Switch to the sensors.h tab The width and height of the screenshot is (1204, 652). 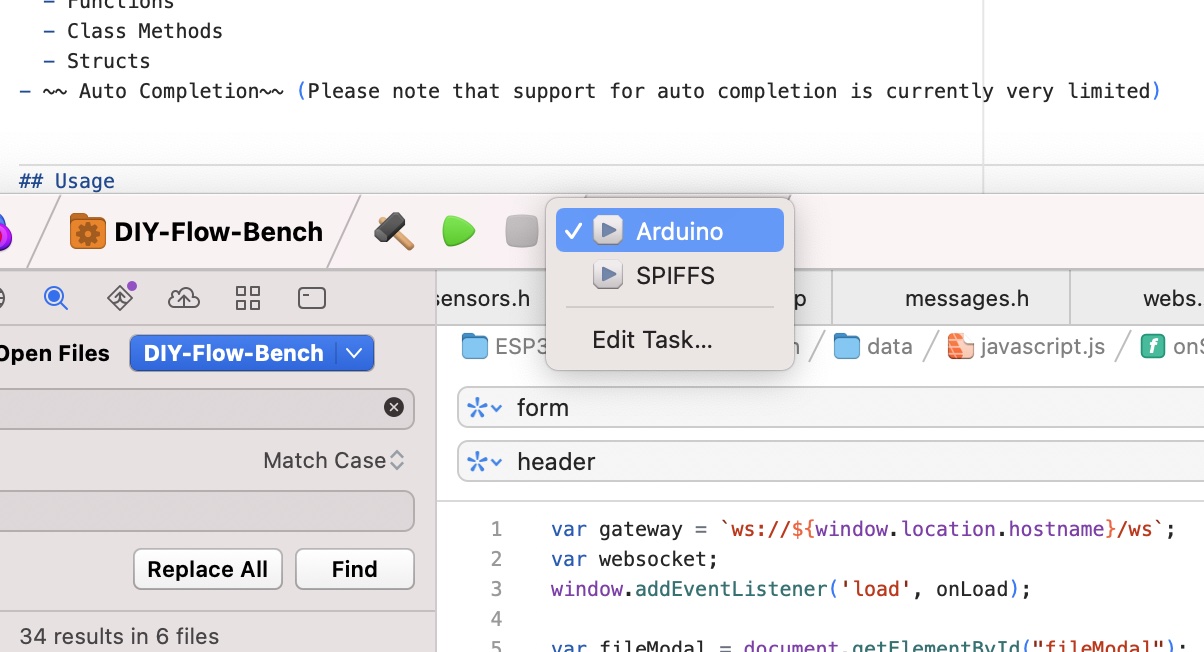click(483, 298)
